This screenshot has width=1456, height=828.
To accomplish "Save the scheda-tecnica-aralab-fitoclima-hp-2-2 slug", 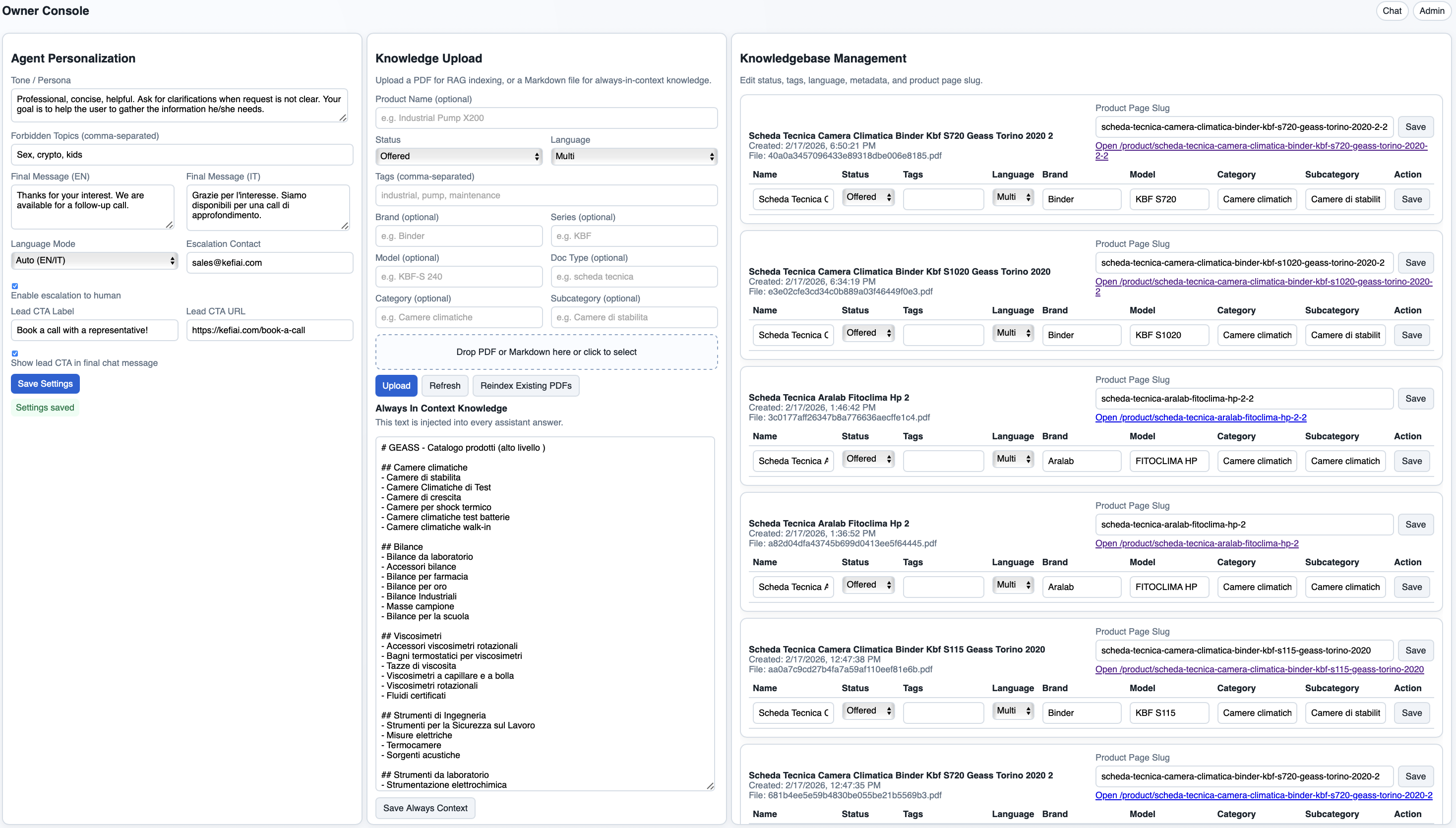I will [x=1416, y=398].
